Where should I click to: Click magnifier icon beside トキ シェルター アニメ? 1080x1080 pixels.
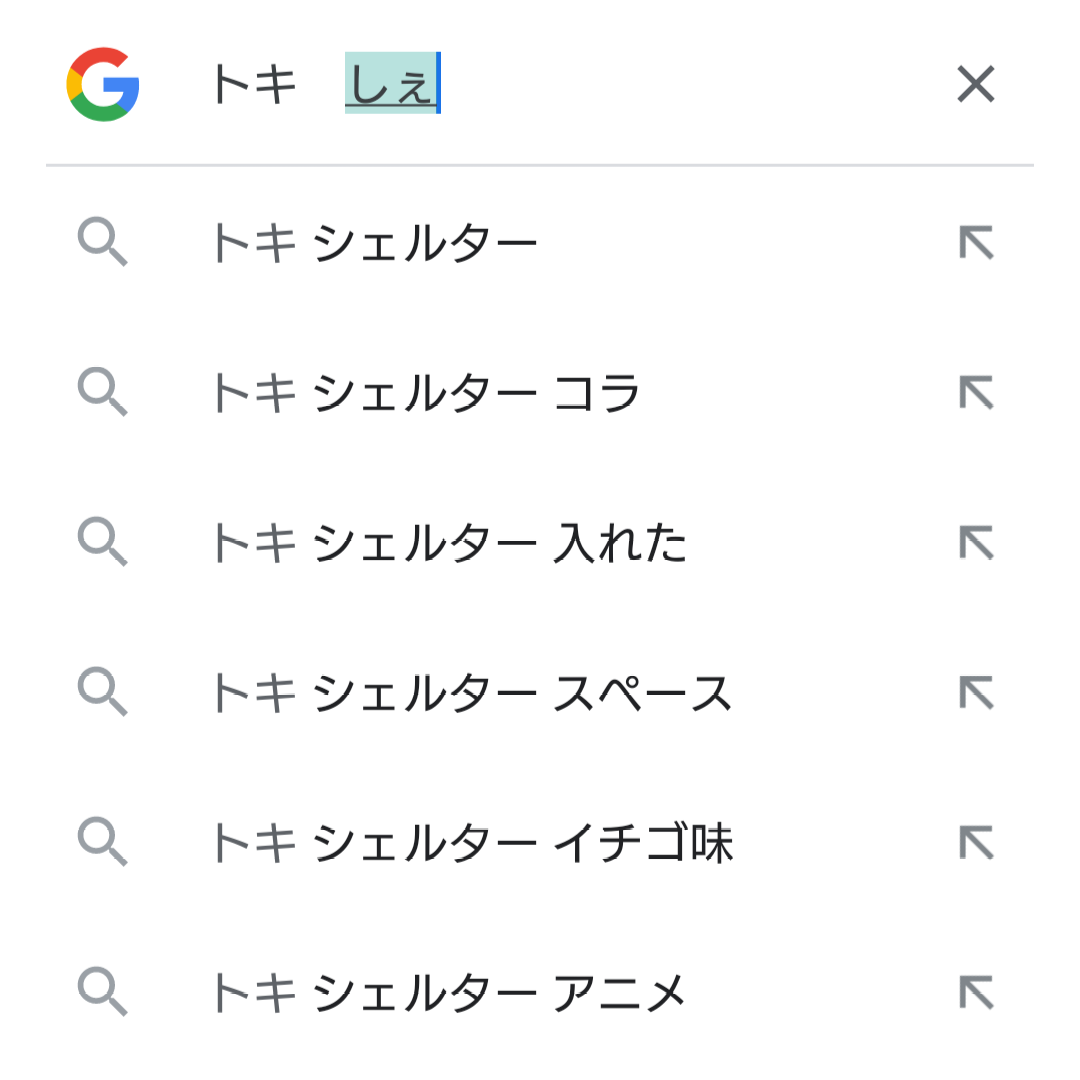(x=102, y=993)
